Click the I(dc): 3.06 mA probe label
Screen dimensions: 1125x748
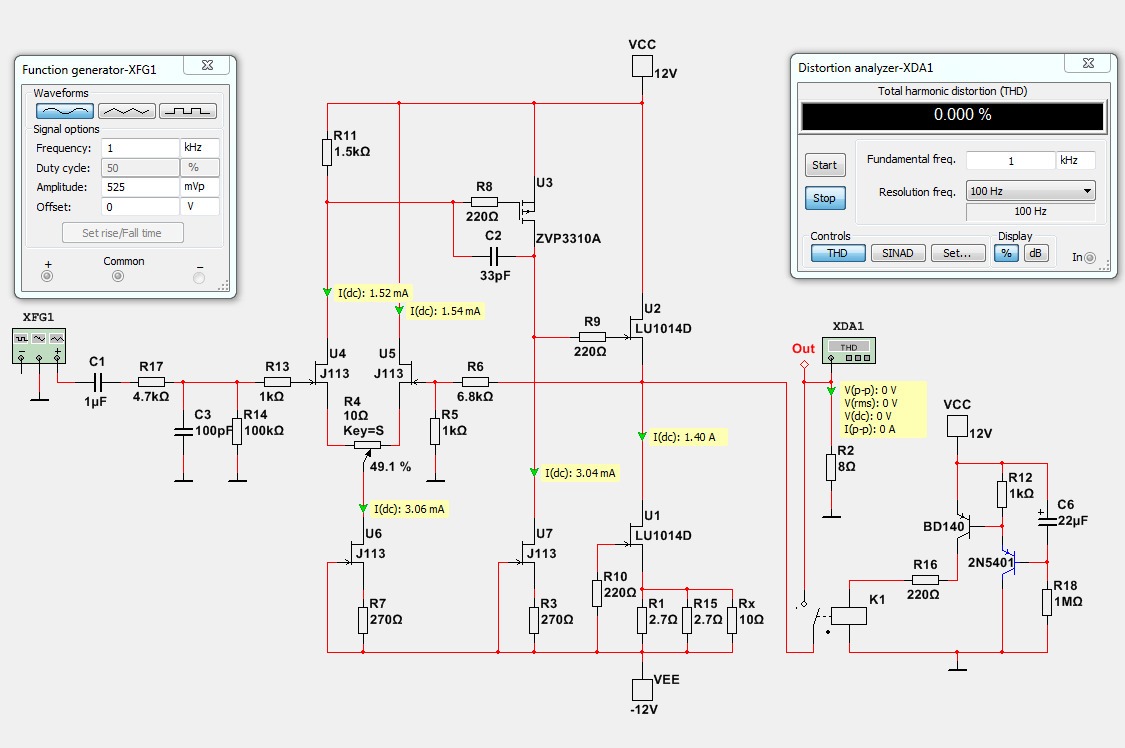(409, 509)
